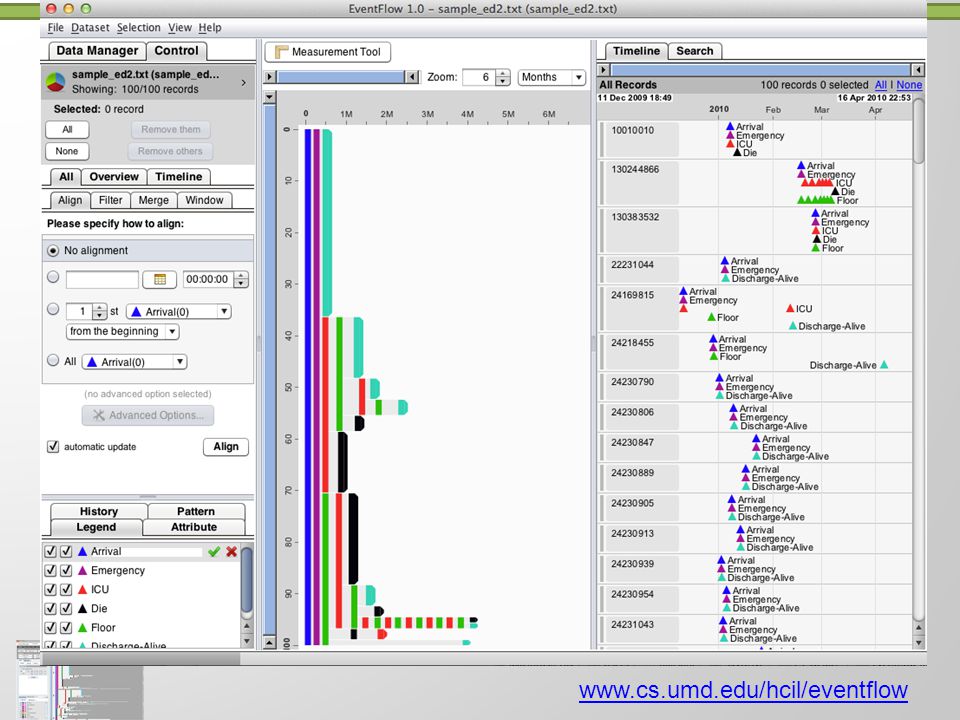
Task: Click the green Floor triangle in legend
Action: [x=83, y=627]
